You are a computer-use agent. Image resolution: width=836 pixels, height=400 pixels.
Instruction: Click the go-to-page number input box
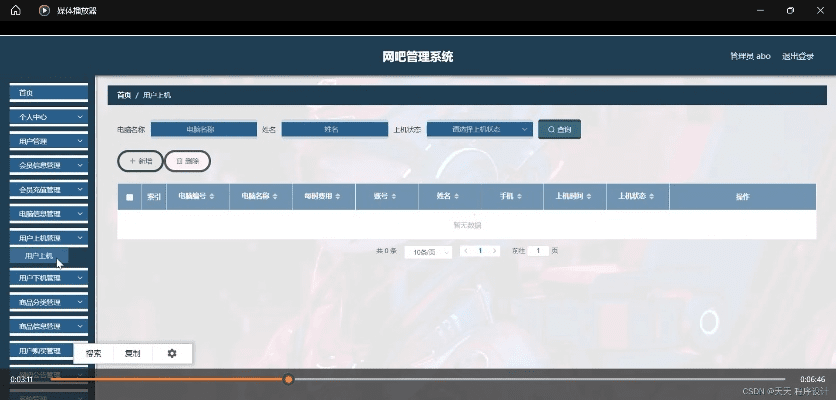(x=538, y=251)
